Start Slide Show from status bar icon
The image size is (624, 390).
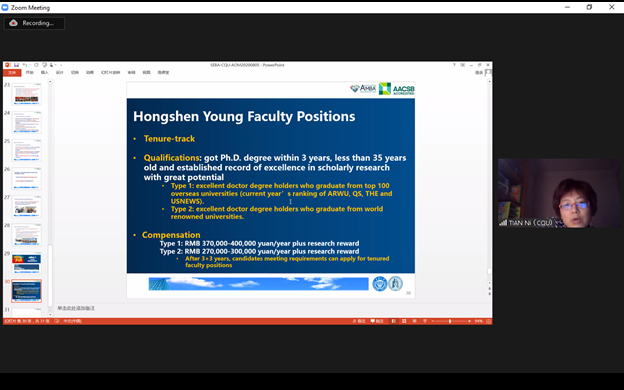click(x=425, y=321)
